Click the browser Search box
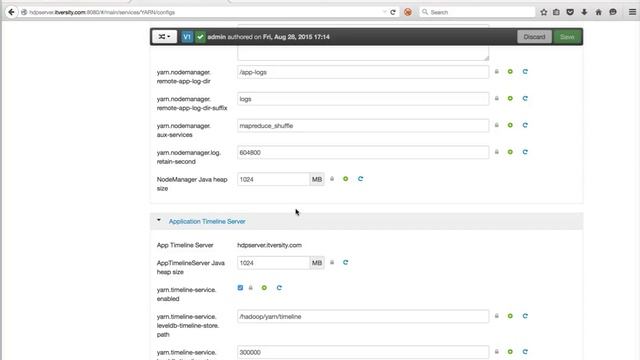640x360 pixels. [x=478, y=12]
